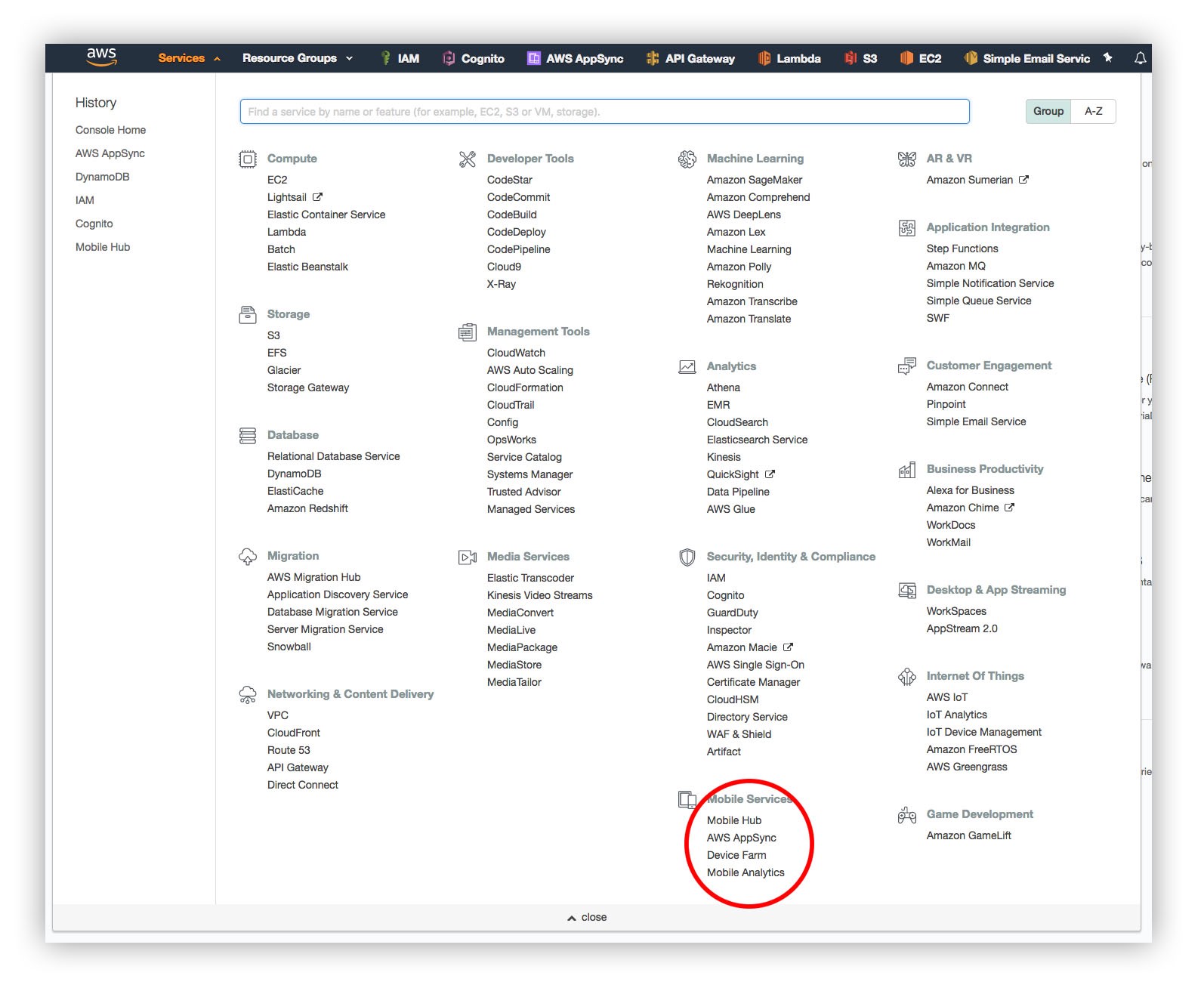Open IAM from History list

point(85,200)
